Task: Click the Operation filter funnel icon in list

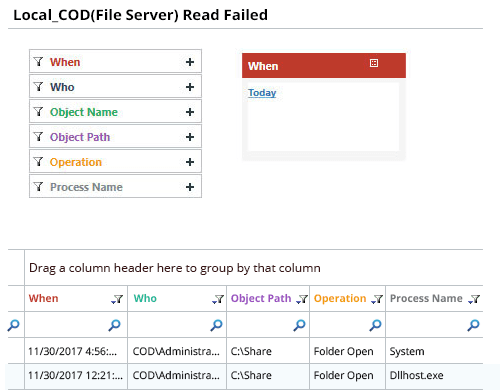Action: [x=39, y=162]
